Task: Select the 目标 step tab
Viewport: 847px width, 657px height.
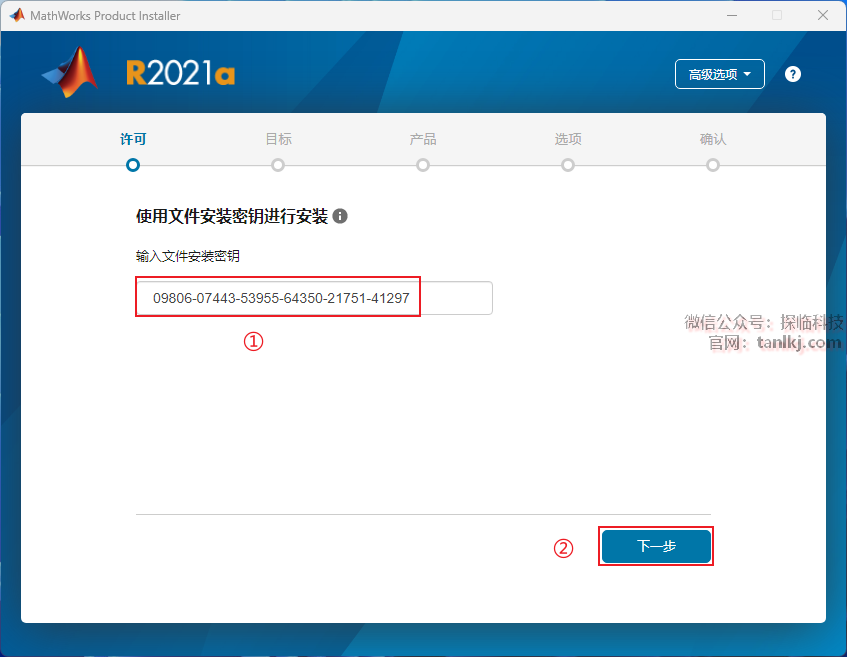Action: tap(278, 139)
